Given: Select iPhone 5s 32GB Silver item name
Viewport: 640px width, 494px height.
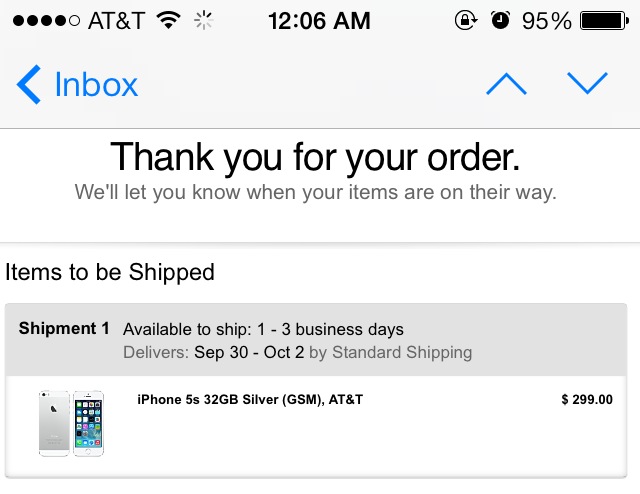Looking at the screenshot, I should (x=249, y=400).
